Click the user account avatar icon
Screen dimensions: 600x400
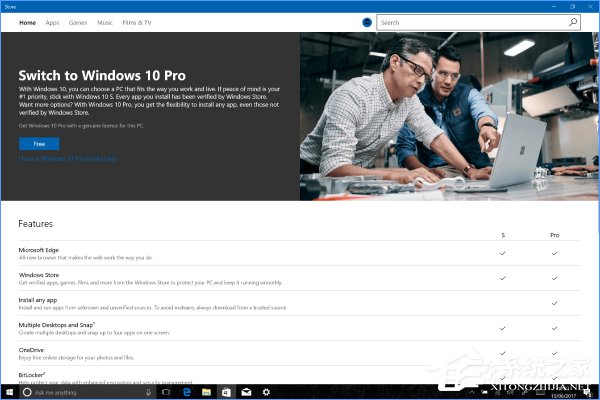pyautogui.click(x=367, y=21)
